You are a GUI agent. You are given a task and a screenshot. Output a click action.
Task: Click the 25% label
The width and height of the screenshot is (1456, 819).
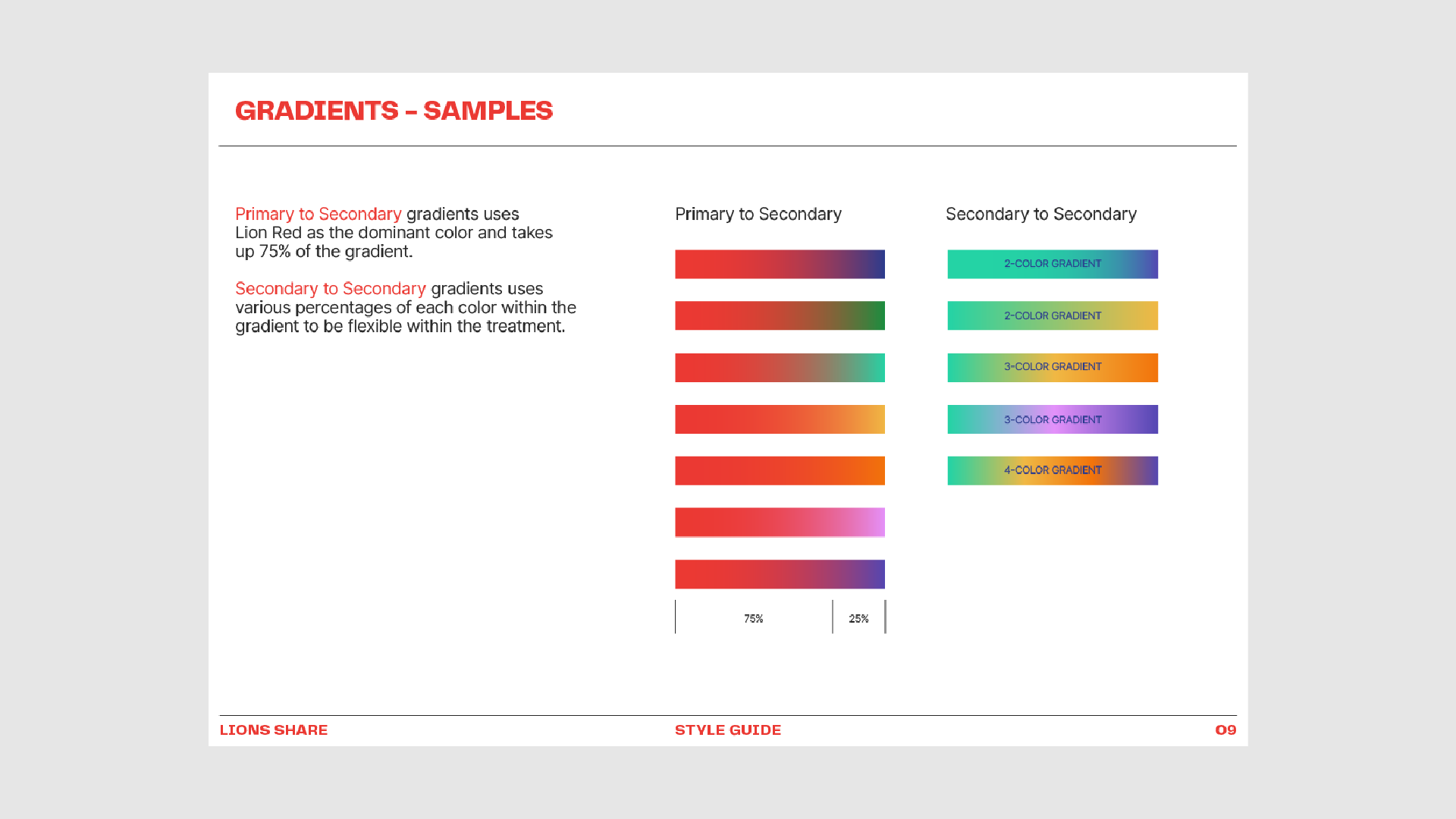point(858,619)
